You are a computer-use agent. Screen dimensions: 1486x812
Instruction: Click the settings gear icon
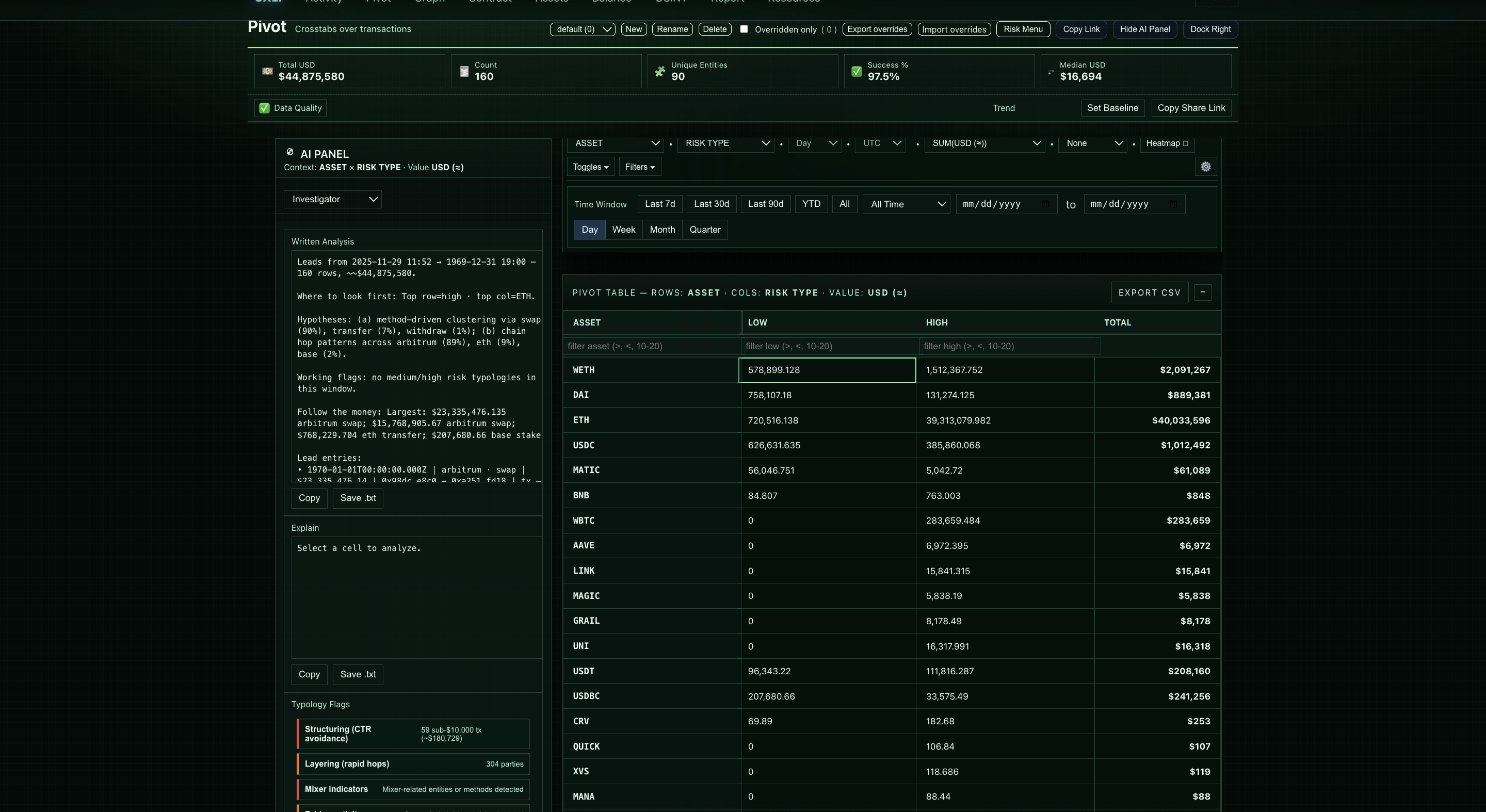(1206, 167)
